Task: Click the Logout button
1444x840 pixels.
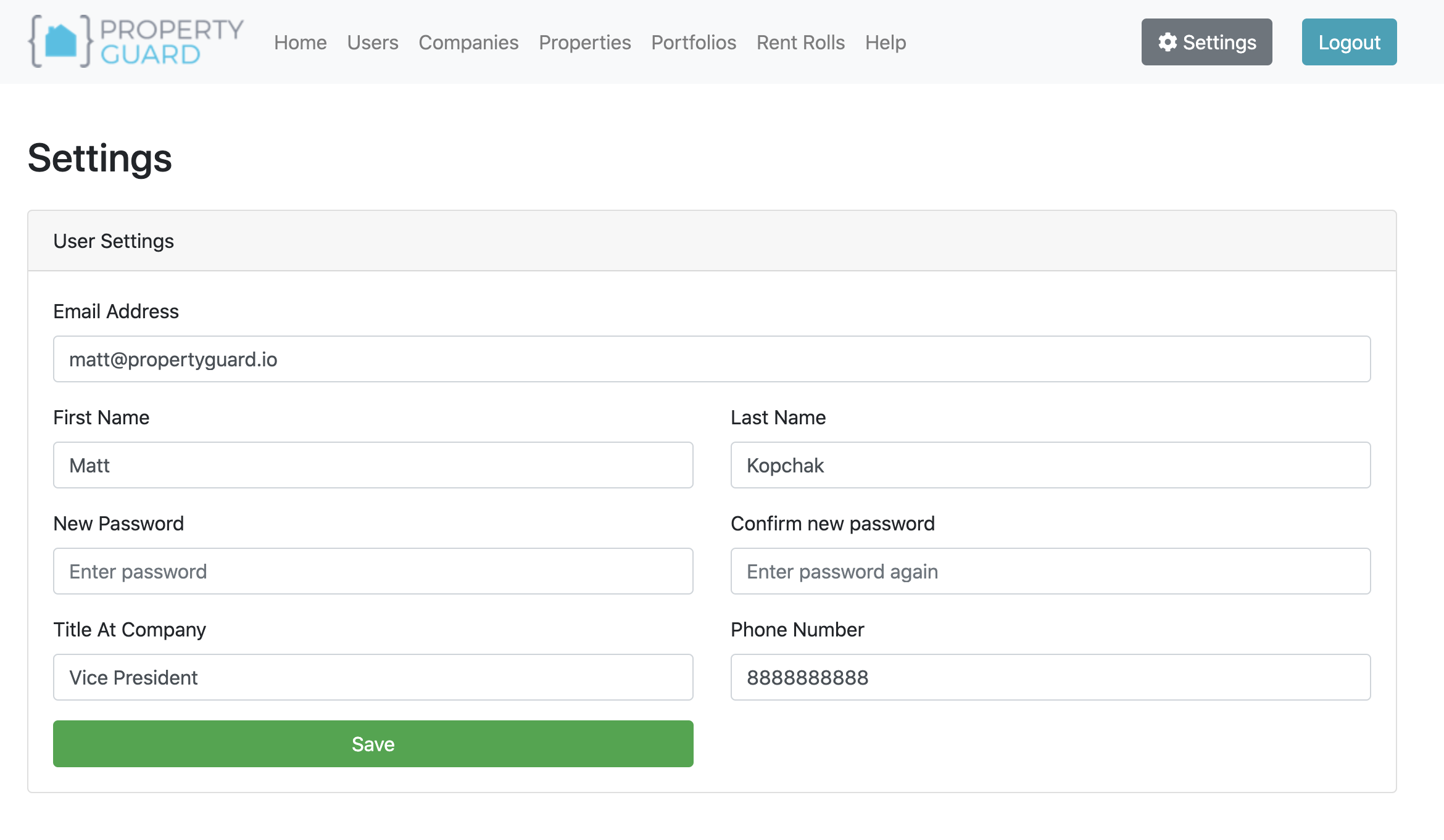Action: point(1349,42)
